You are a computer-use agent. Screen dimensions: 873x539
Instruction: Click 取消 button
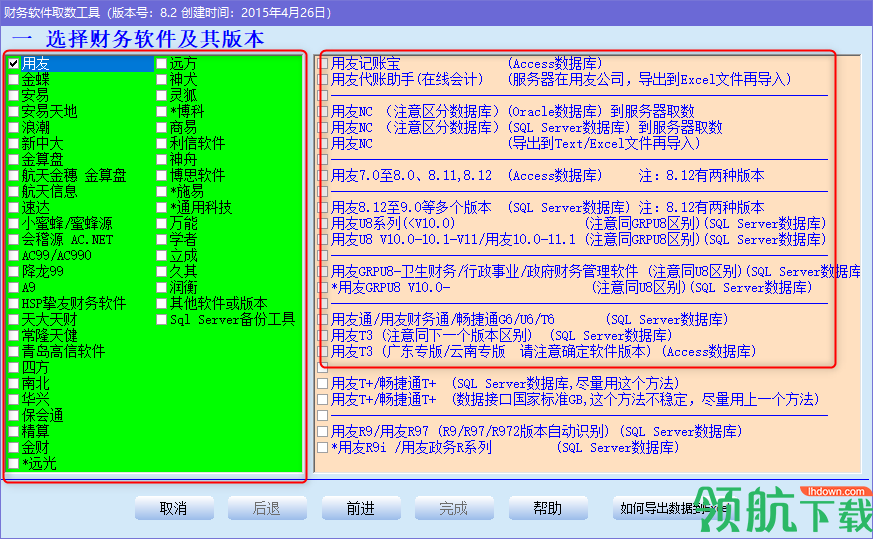[174, 508]
